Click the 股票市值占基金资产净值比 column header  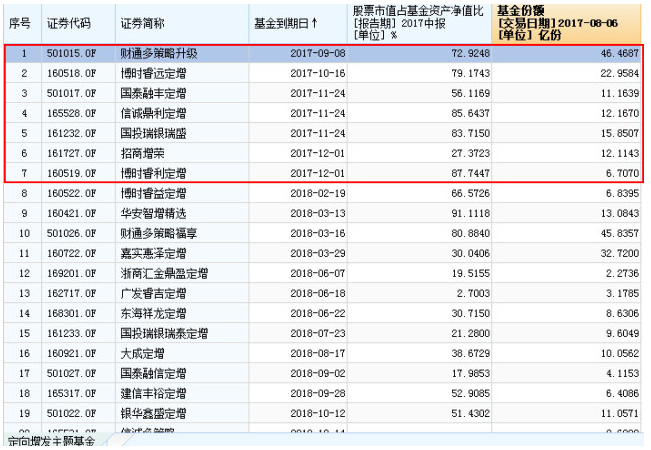419,23
